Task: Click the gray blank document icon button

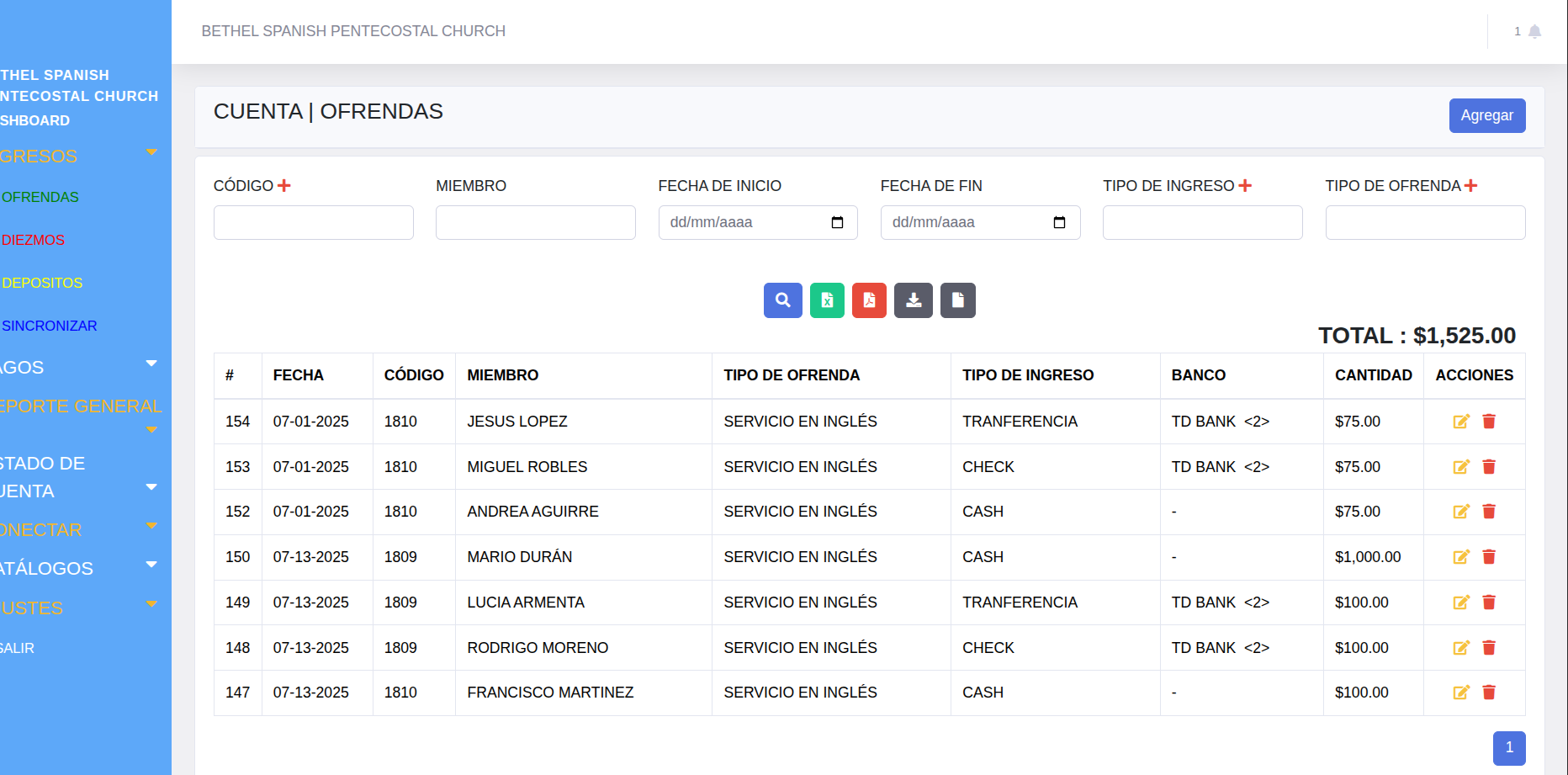Action: pyautogui.click(x=957, y=300)
